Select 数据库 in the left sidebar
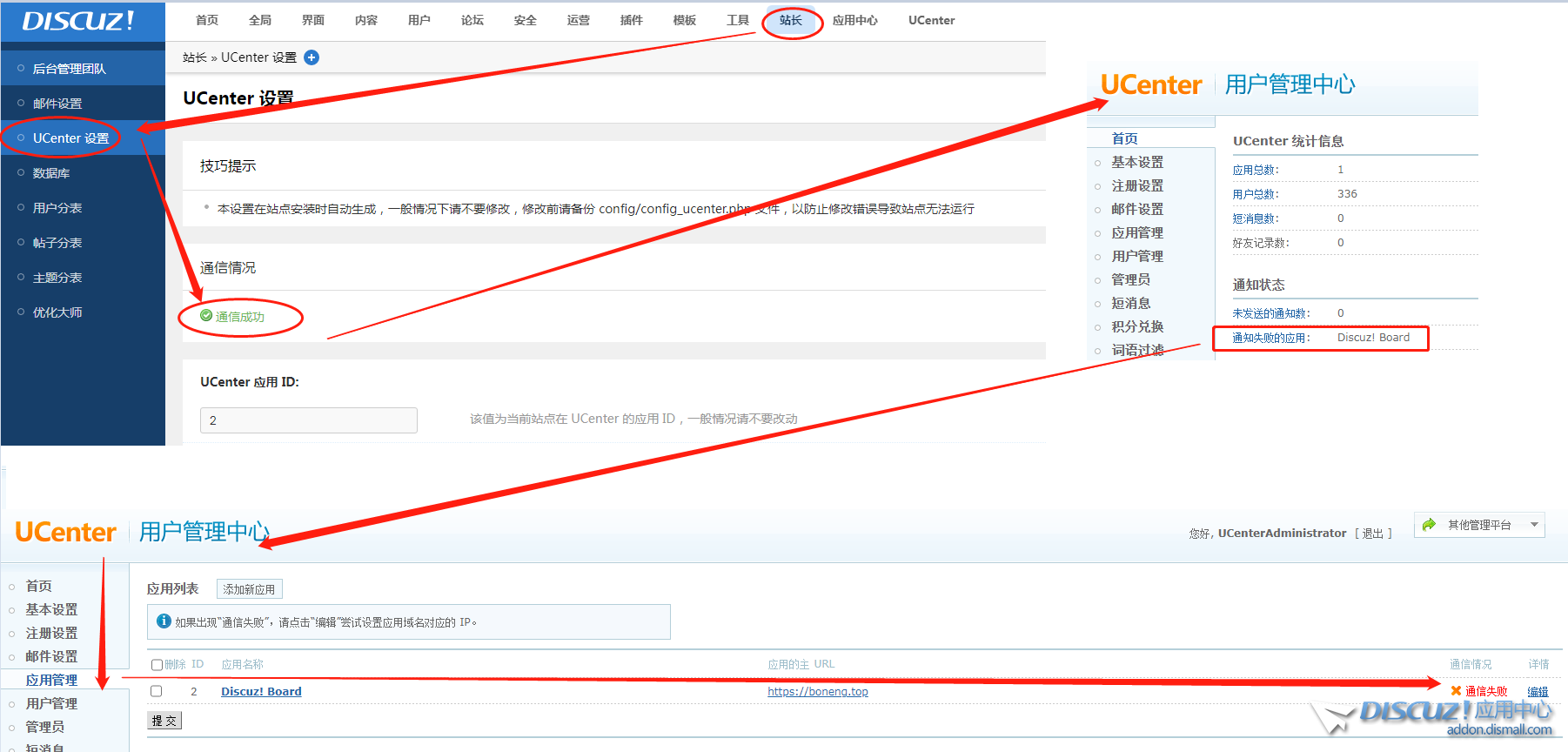Viewport: 1568px width, 752px height. coord(51,173)
